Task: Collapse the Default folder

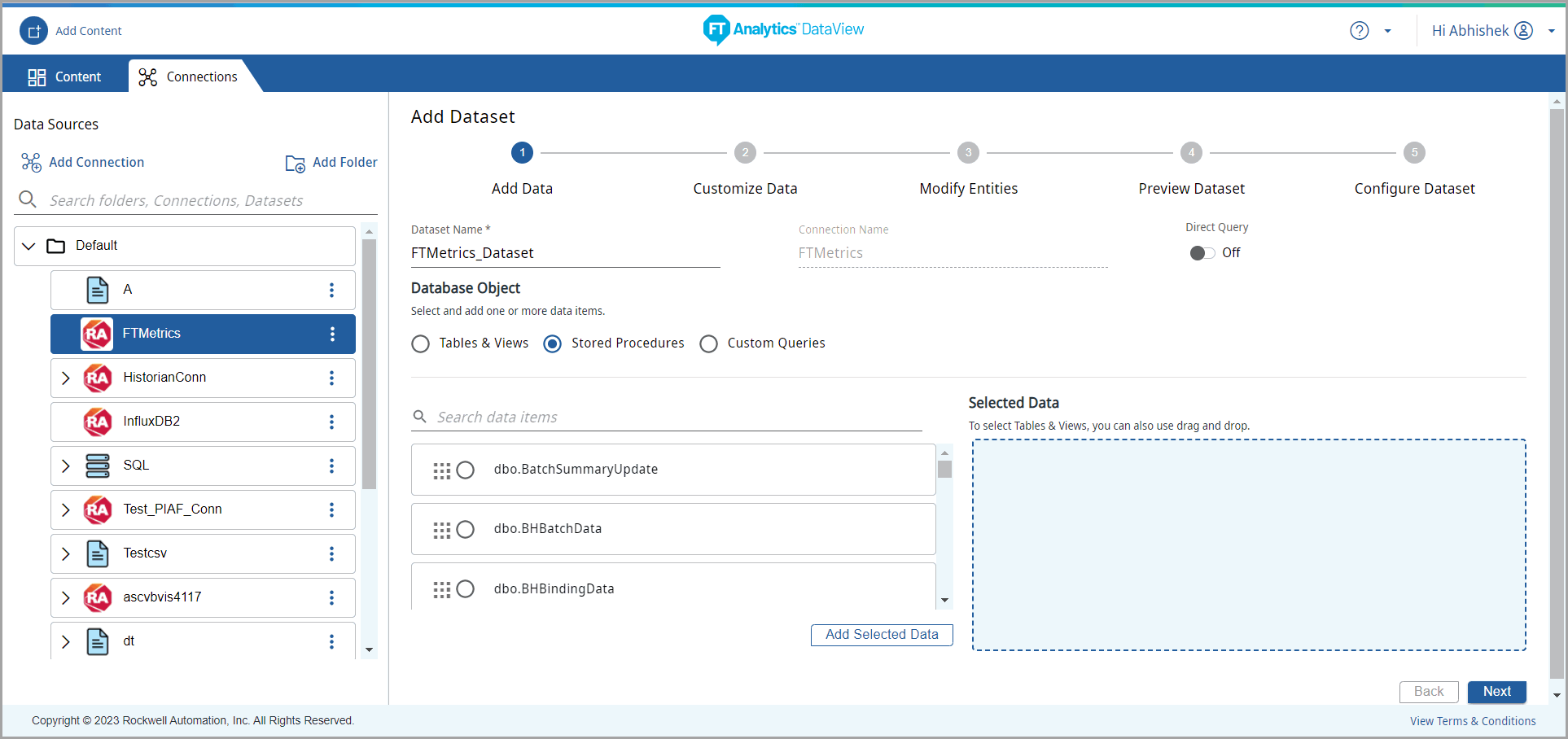Action: pos(29,246)
